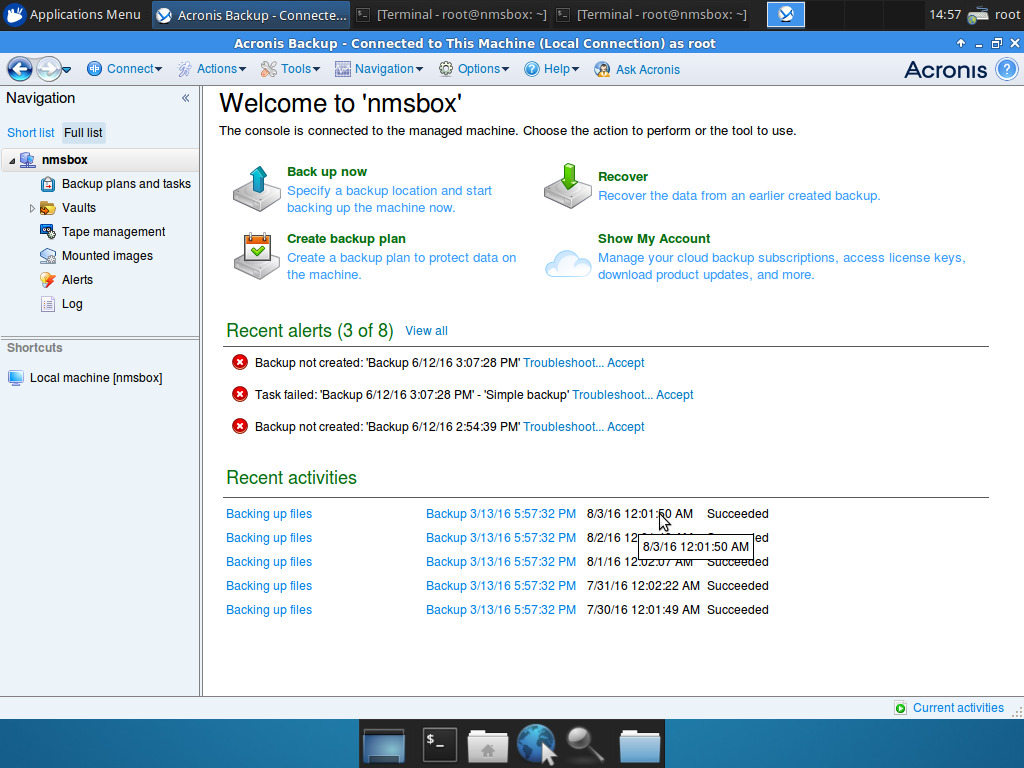
Task: Click the clock showing 14:57
Action: [x=944, y=14]
